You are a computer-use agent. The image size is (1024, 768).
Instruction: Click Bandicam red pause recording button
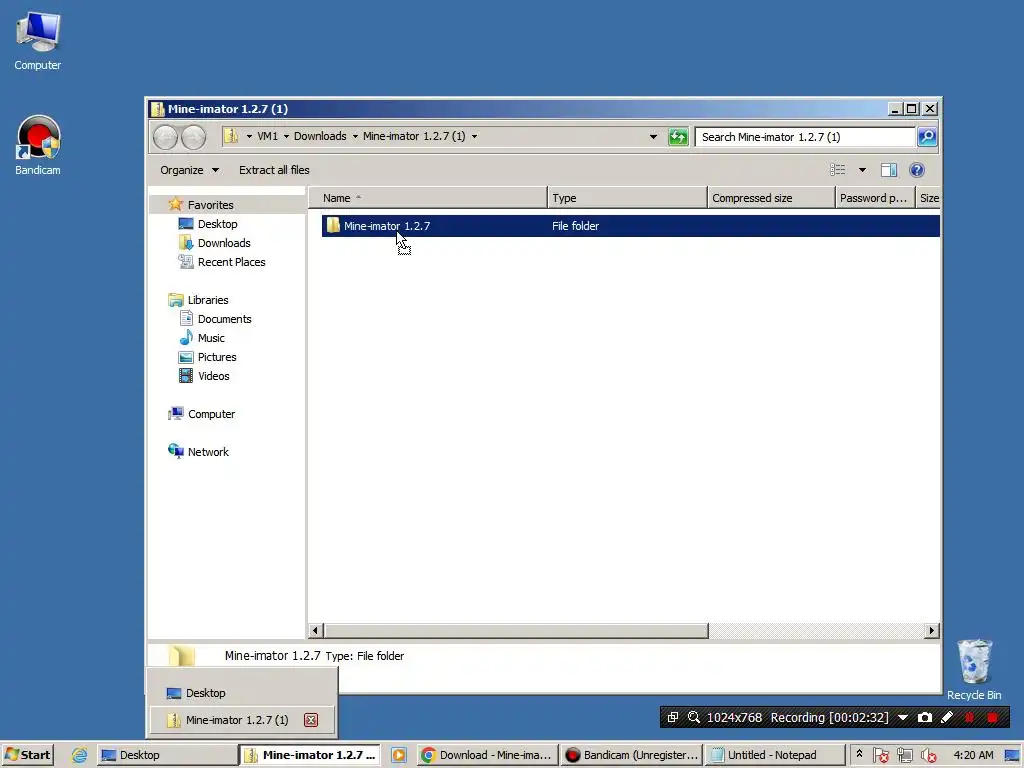click(x=969, y=717)
